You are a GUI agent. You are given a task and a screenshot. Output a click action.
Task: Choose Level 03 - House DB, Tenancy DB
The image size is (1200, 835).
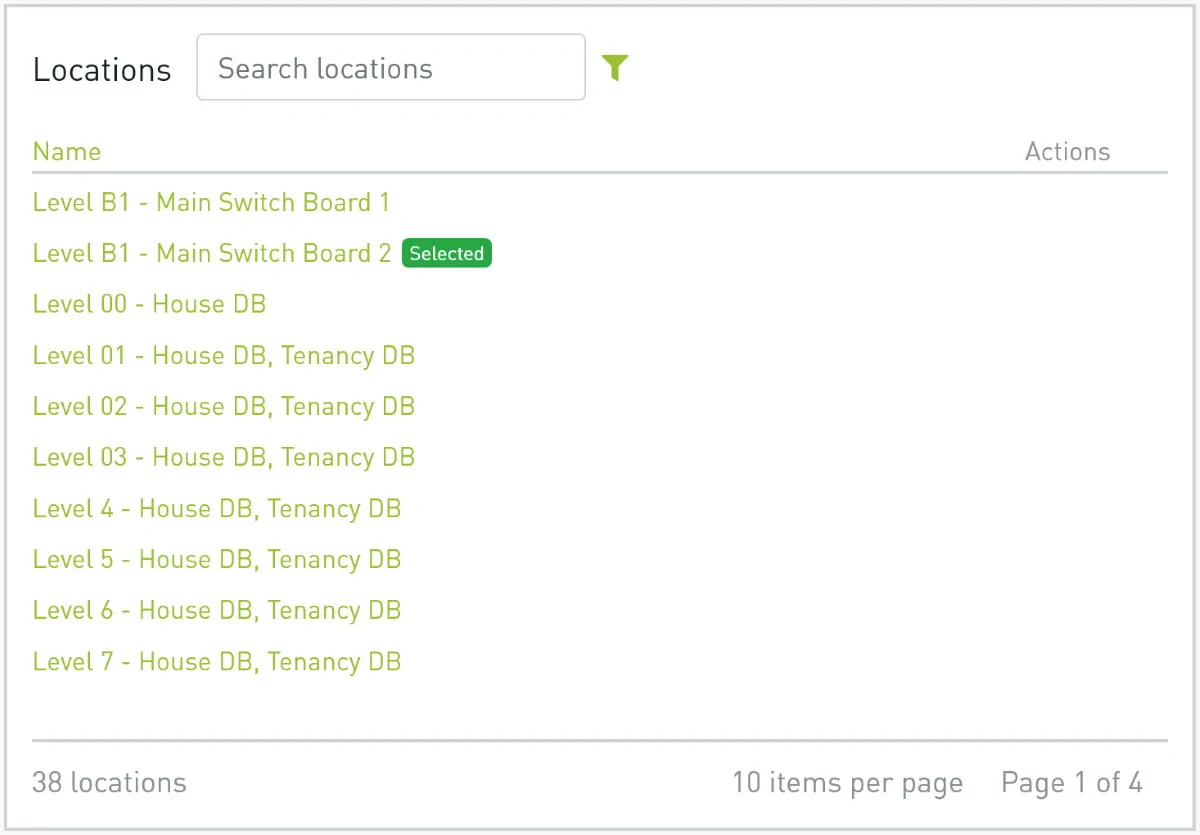click(224, 457)
